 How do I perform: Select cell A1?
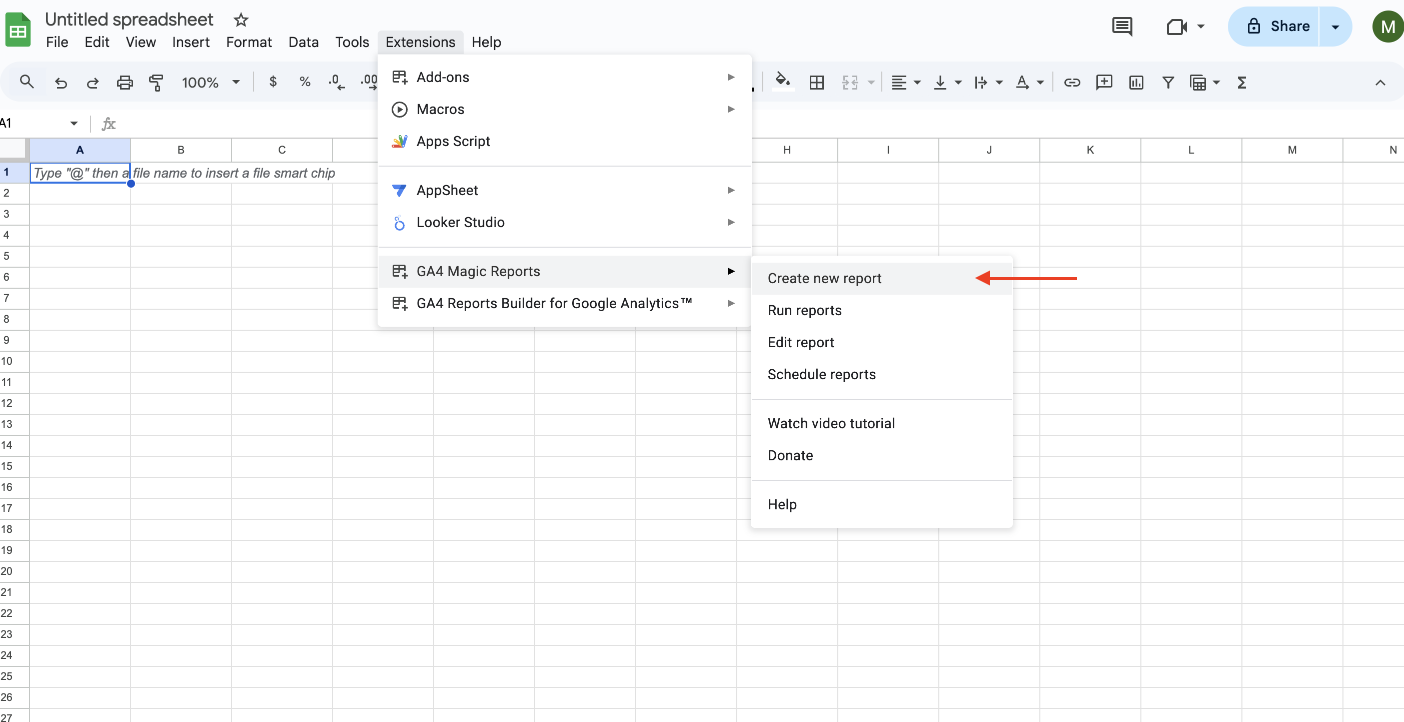pyautogui.click(x=80, y=173)
